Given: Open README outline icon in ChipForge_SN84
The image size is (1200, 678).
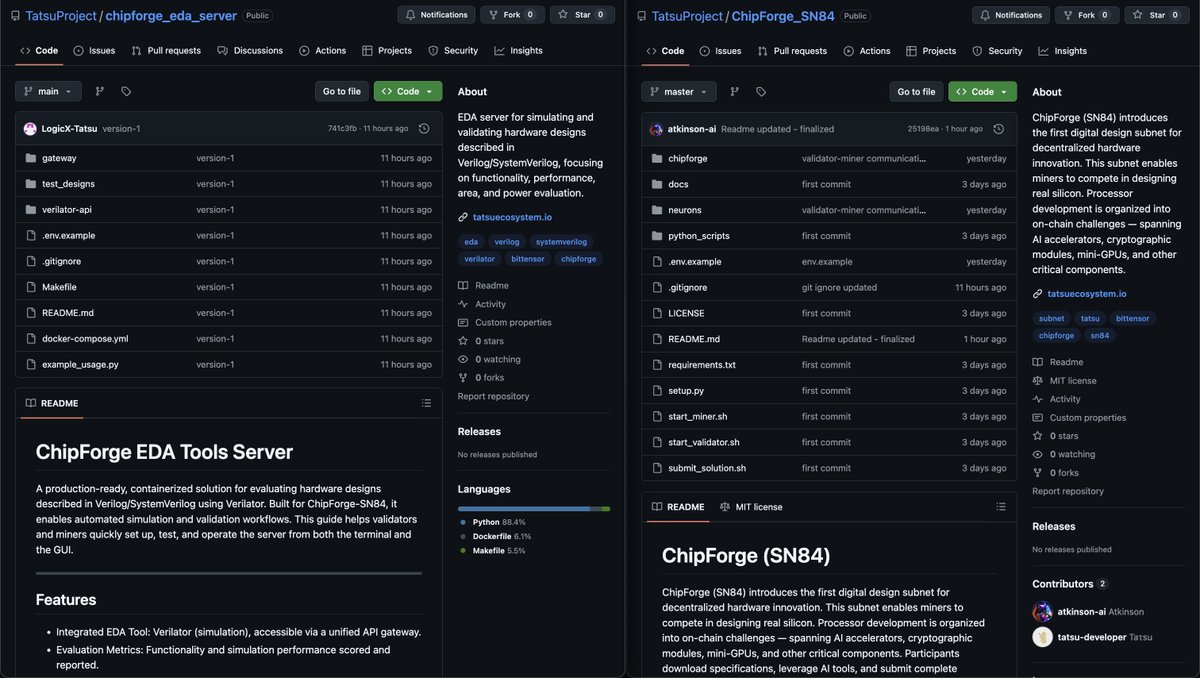Looking at the screenshot, I should pyautogui.click(x=1001, y=507).
